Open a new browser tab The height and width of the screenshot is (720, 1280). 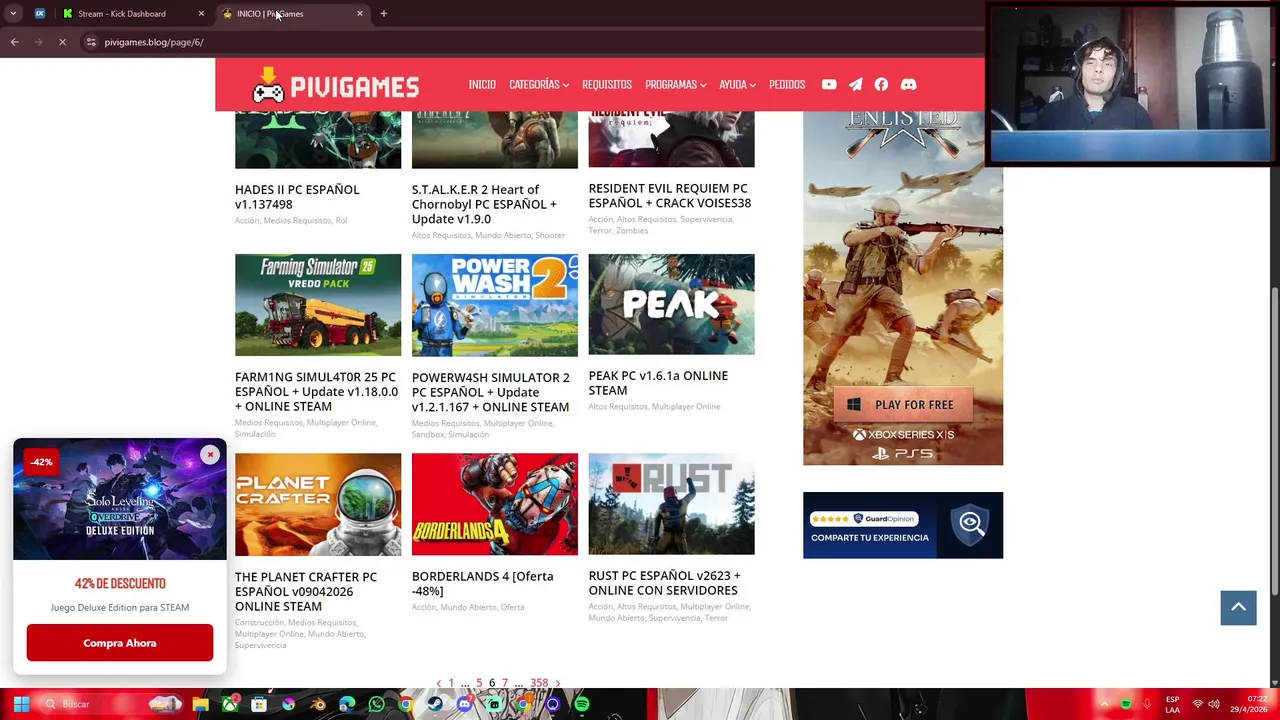[x=383, y=14]
